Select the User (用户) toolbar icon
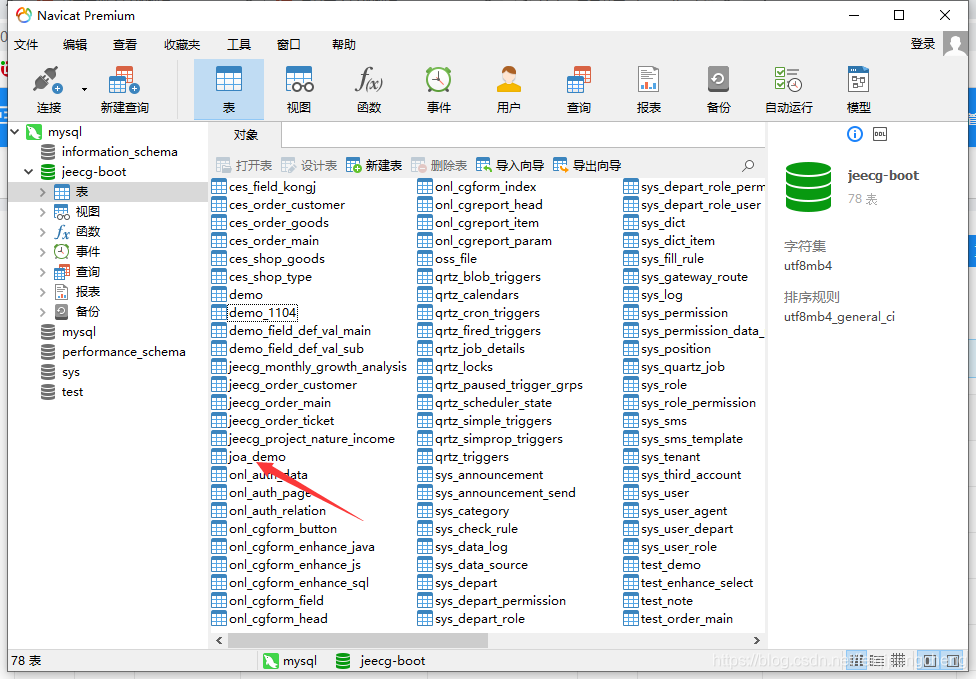Screen dimensions: 976x679 (x=509, y=90)
